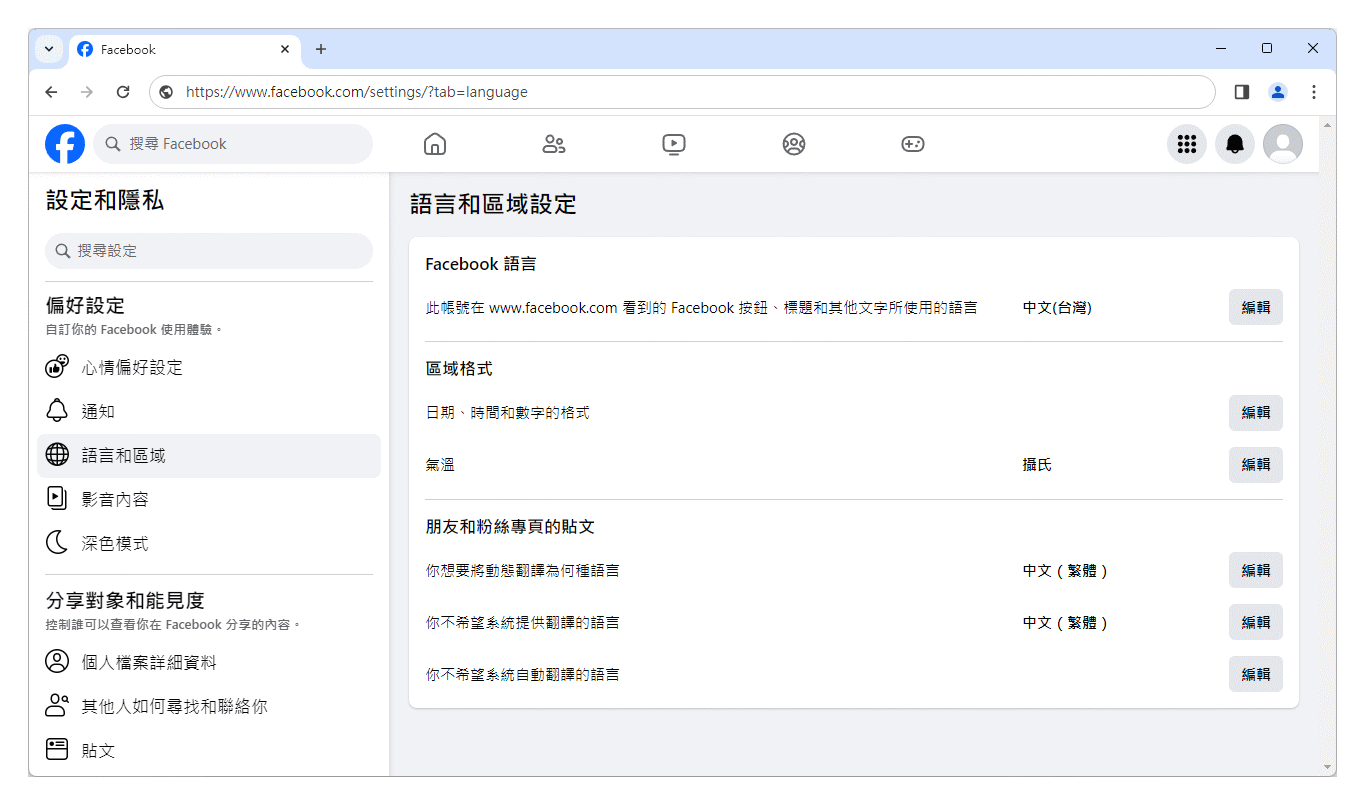This screenshot has width=1366, height=806.
Task: Open the Chrome three-dot menu
Action: (1314, 92)
